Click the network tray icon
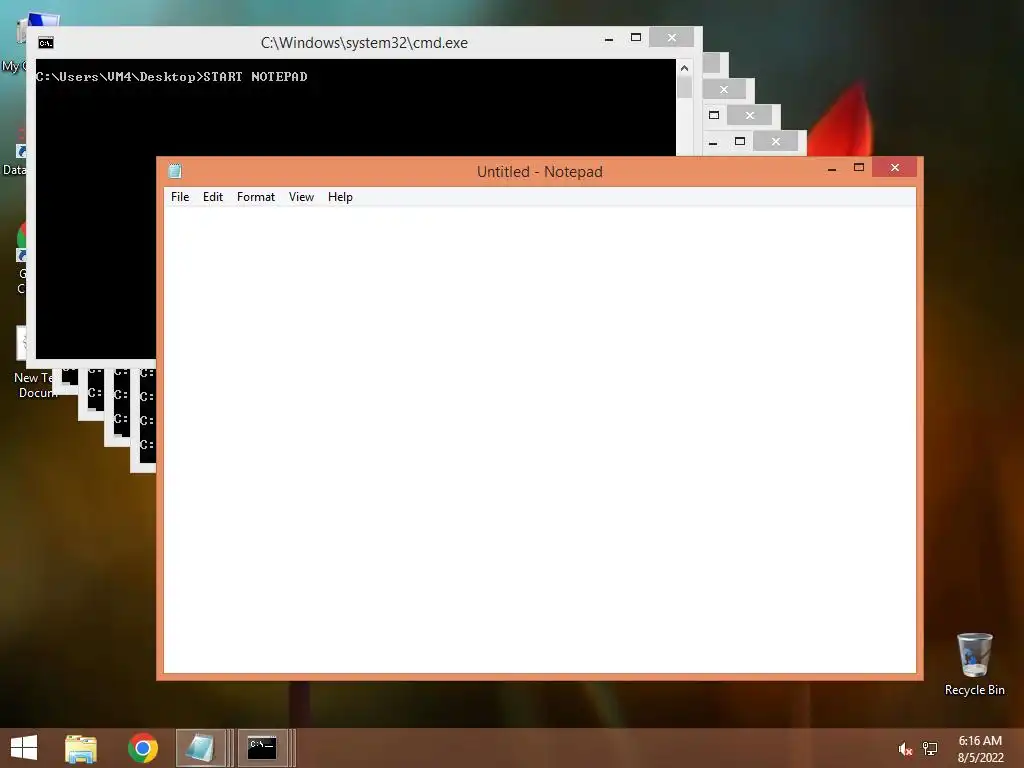The image size is (1024, 768). pos(930,749)
